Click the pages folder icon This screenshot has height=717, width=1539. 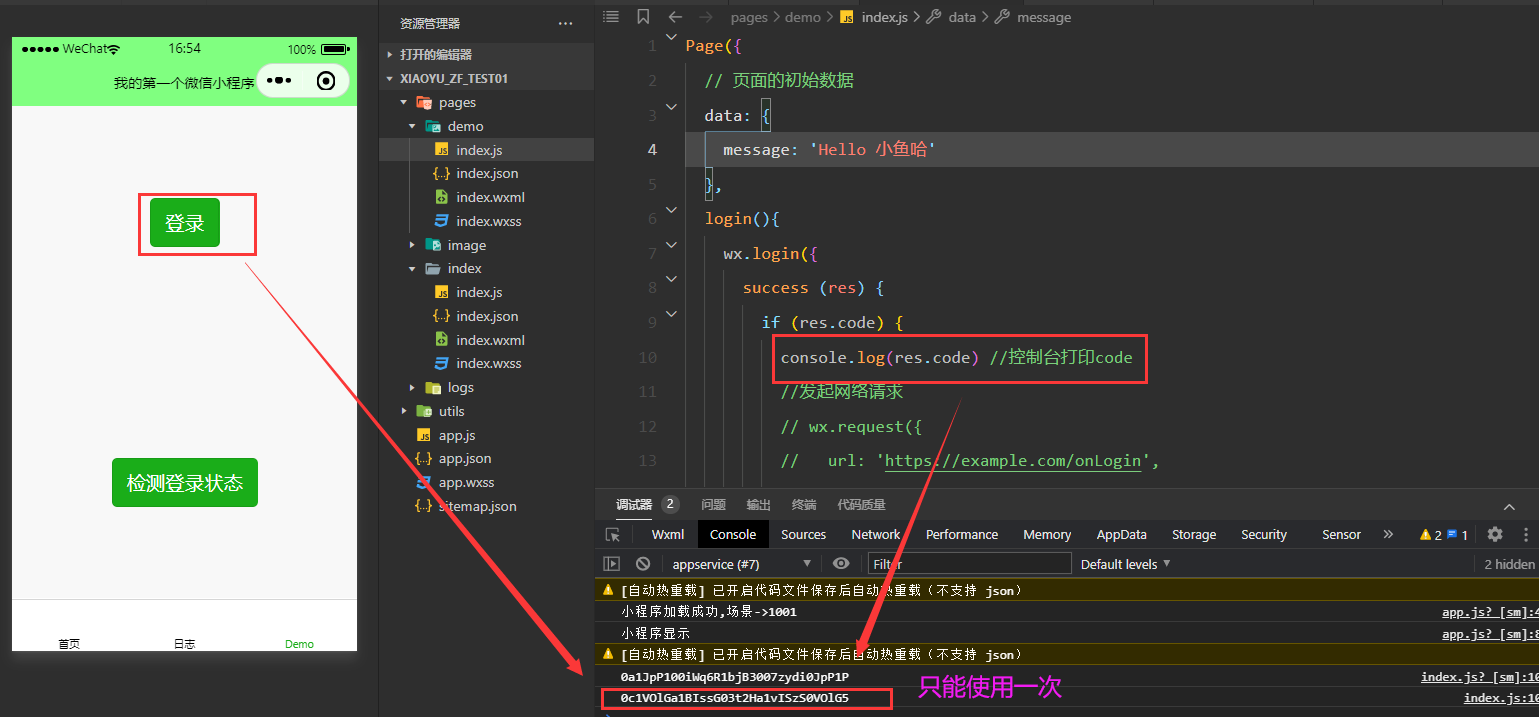tap(423, 102)
